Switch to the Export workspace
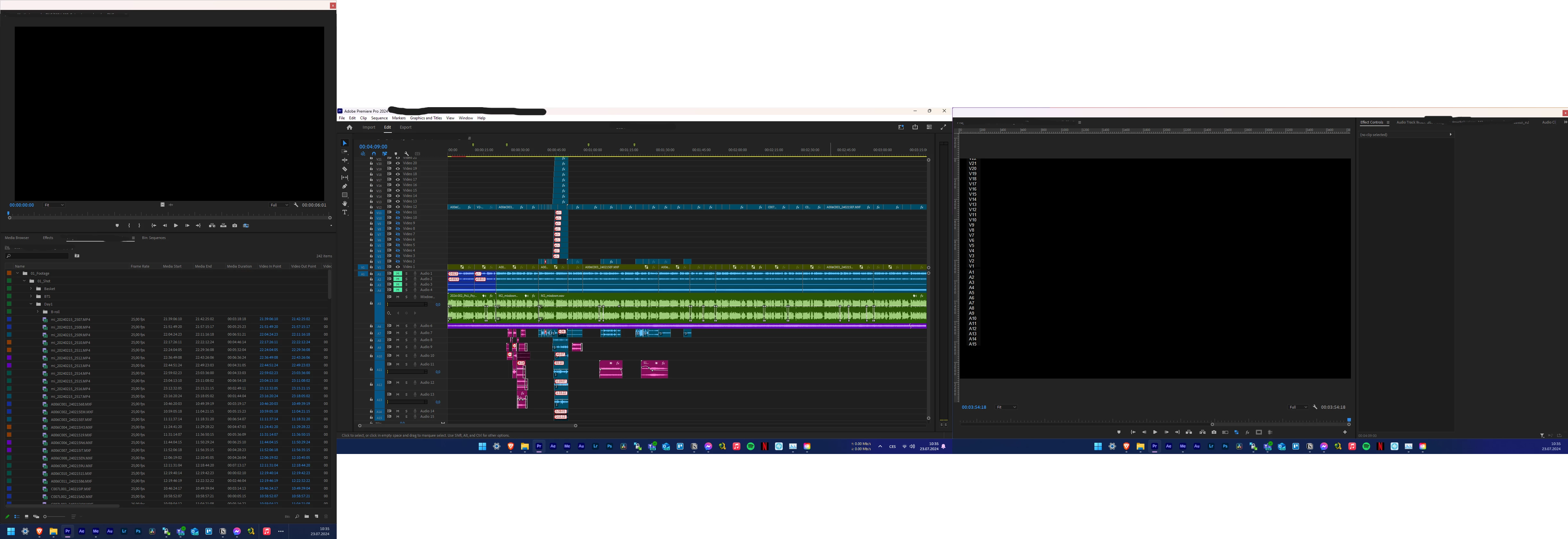Image resolution: width=1568 pixels, height=539 pixels. [405, 127]
